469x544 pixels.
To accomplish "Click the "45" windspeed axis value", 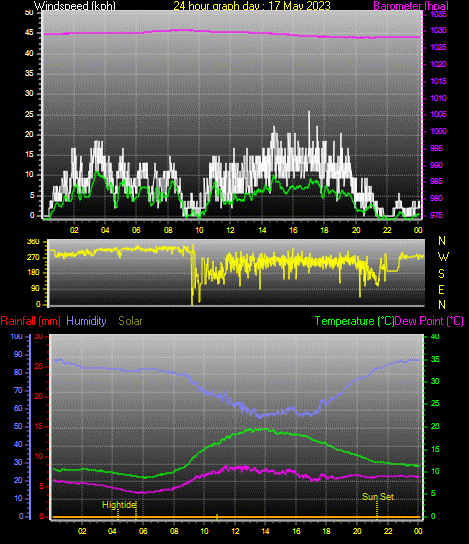I will (x=29, y=33).
